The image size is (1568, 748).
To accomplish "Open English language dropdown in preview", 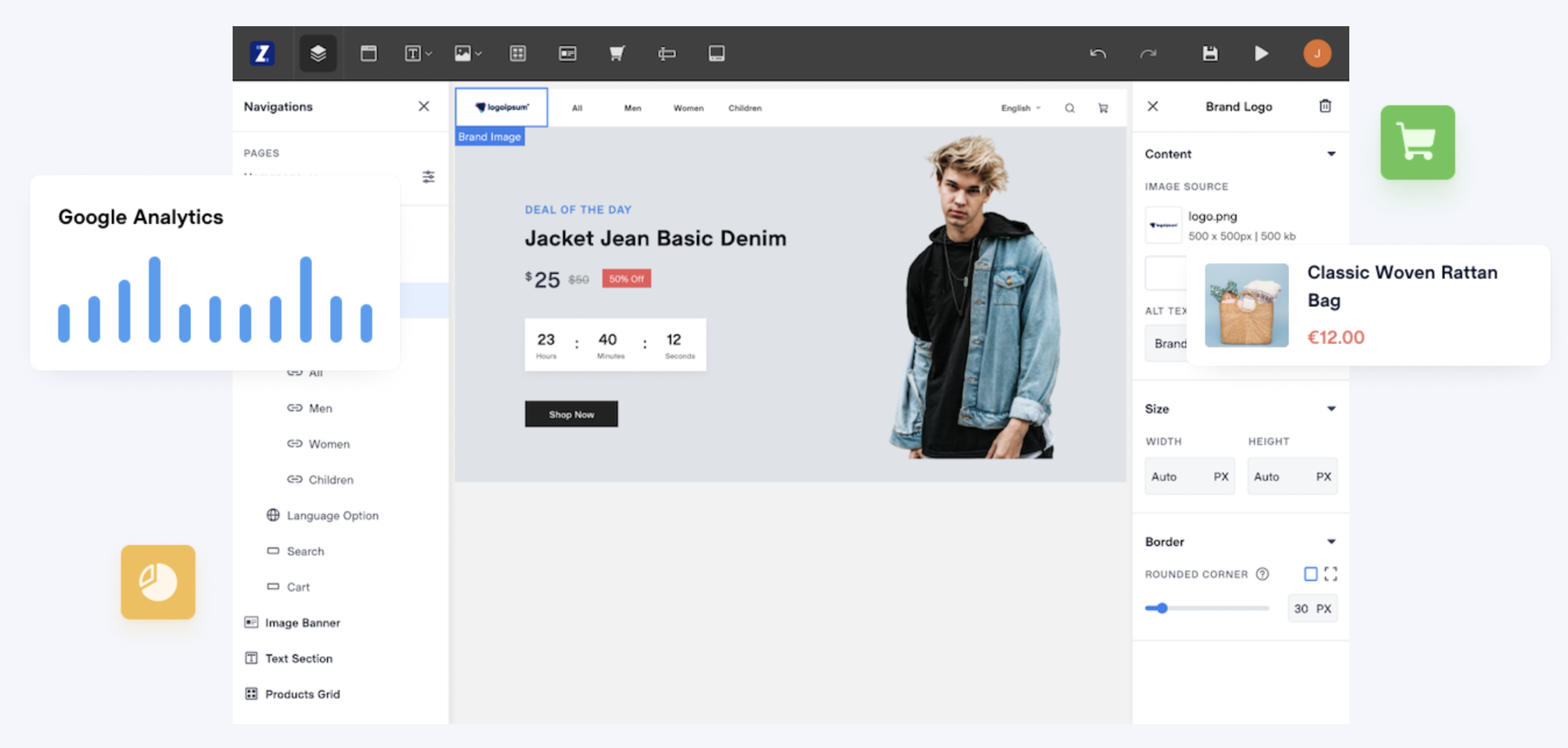I will click(x=1021, y=108).
